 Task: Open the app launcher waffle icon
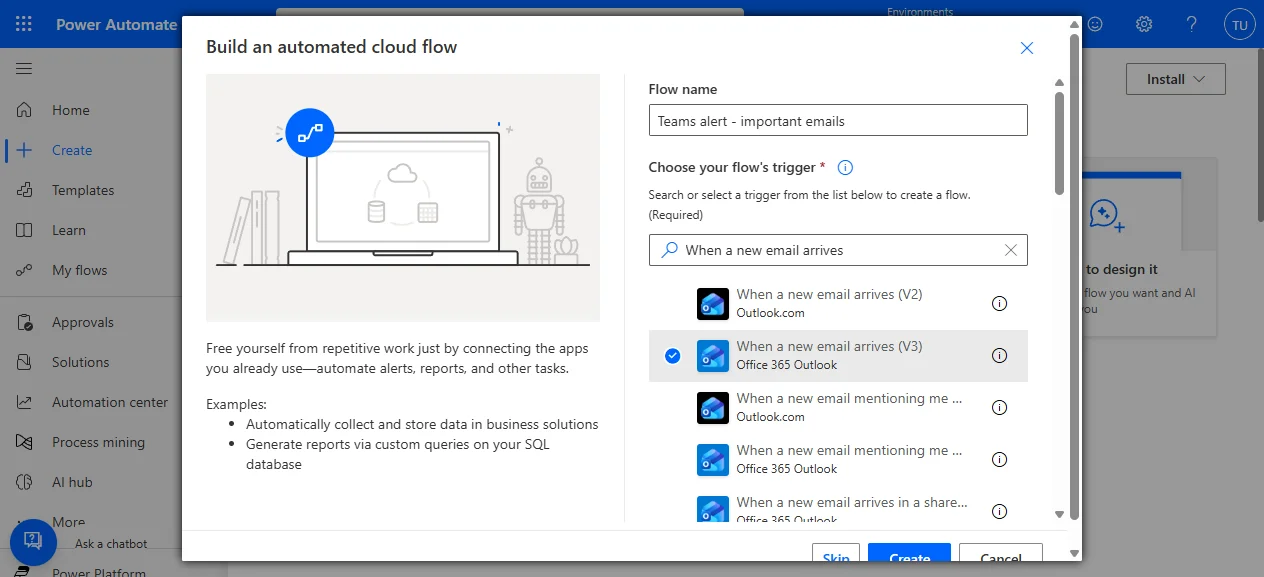click(24, 24)
